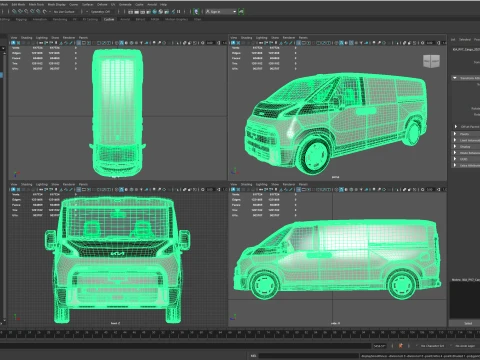Click the range slider bar below timeline
480x360 pixels.
tap(185, 346)
